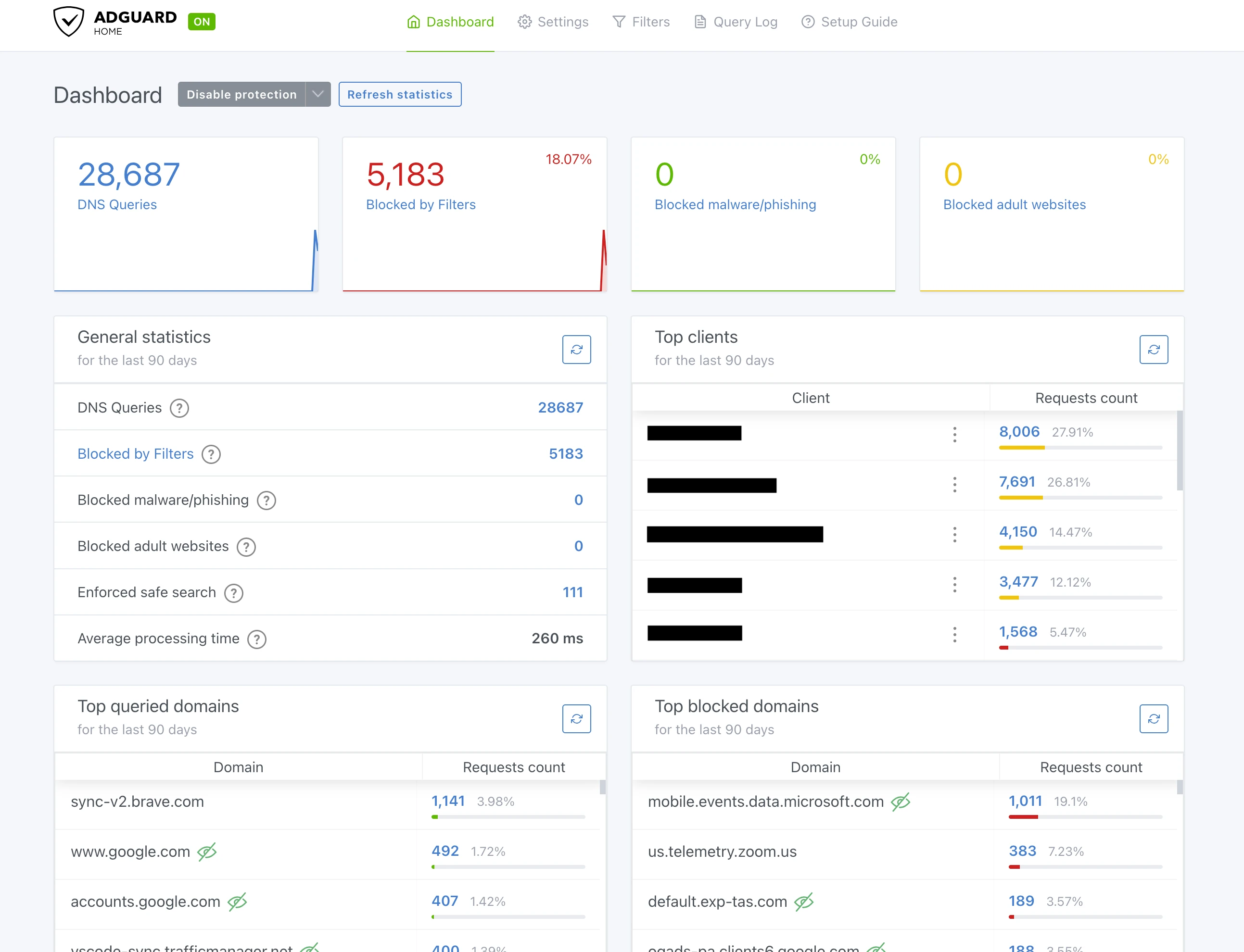Open the Setup Guide page
Image resolution: width=1244 pixels, height=952 pixels.
pyautogui.click(x=850, y=22)
